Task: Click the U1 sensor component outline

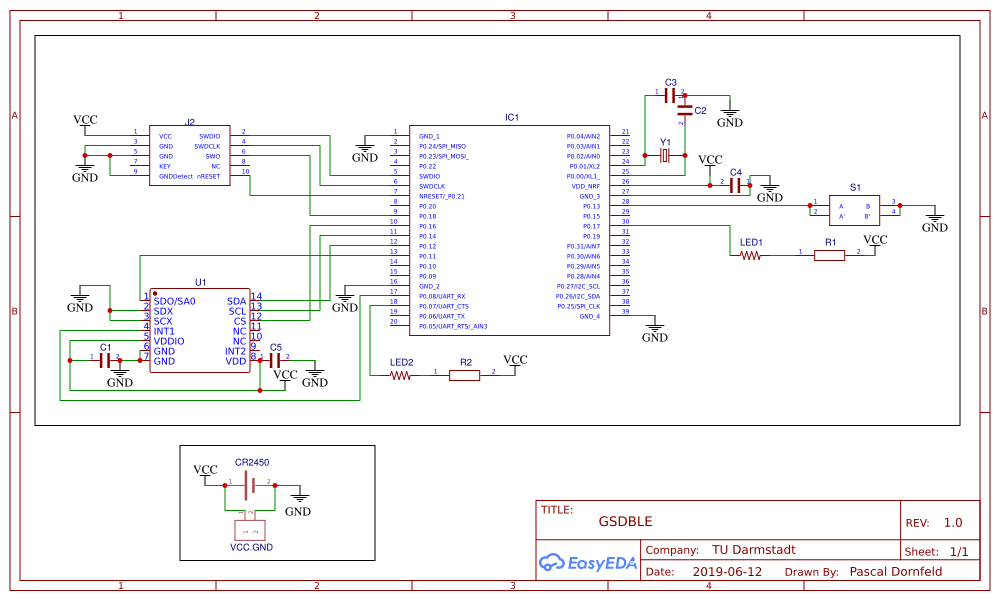Action: click(200, 330)
